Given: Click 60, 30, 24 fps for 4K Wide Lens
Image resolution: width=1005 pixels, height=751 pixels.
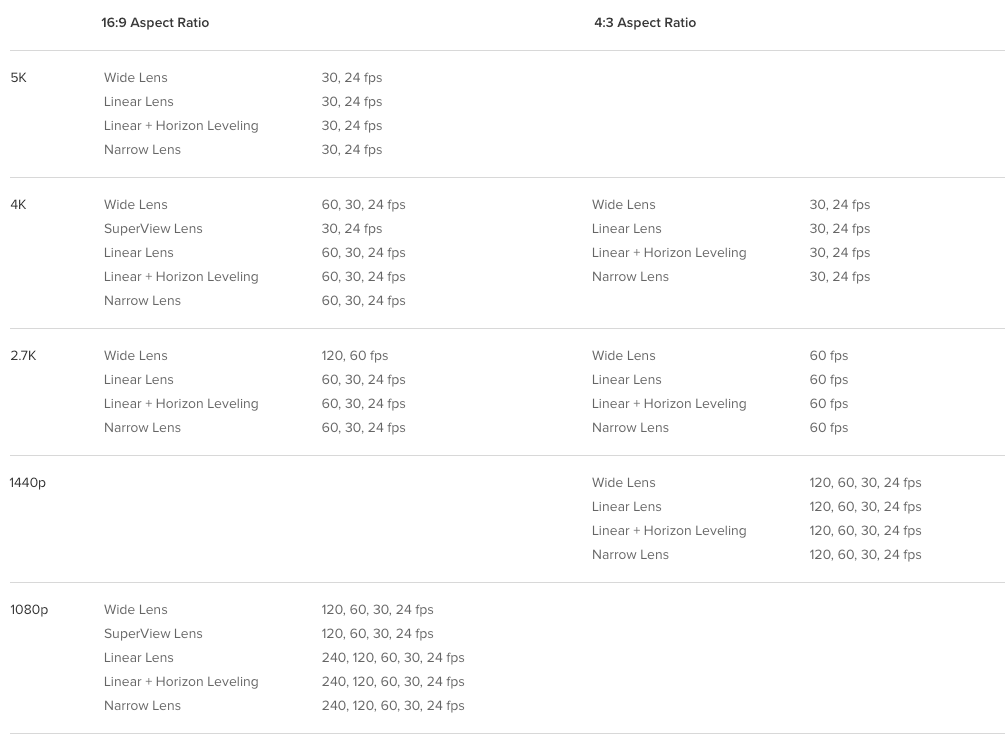Looking at the screenshot, I should pos(363,204).
